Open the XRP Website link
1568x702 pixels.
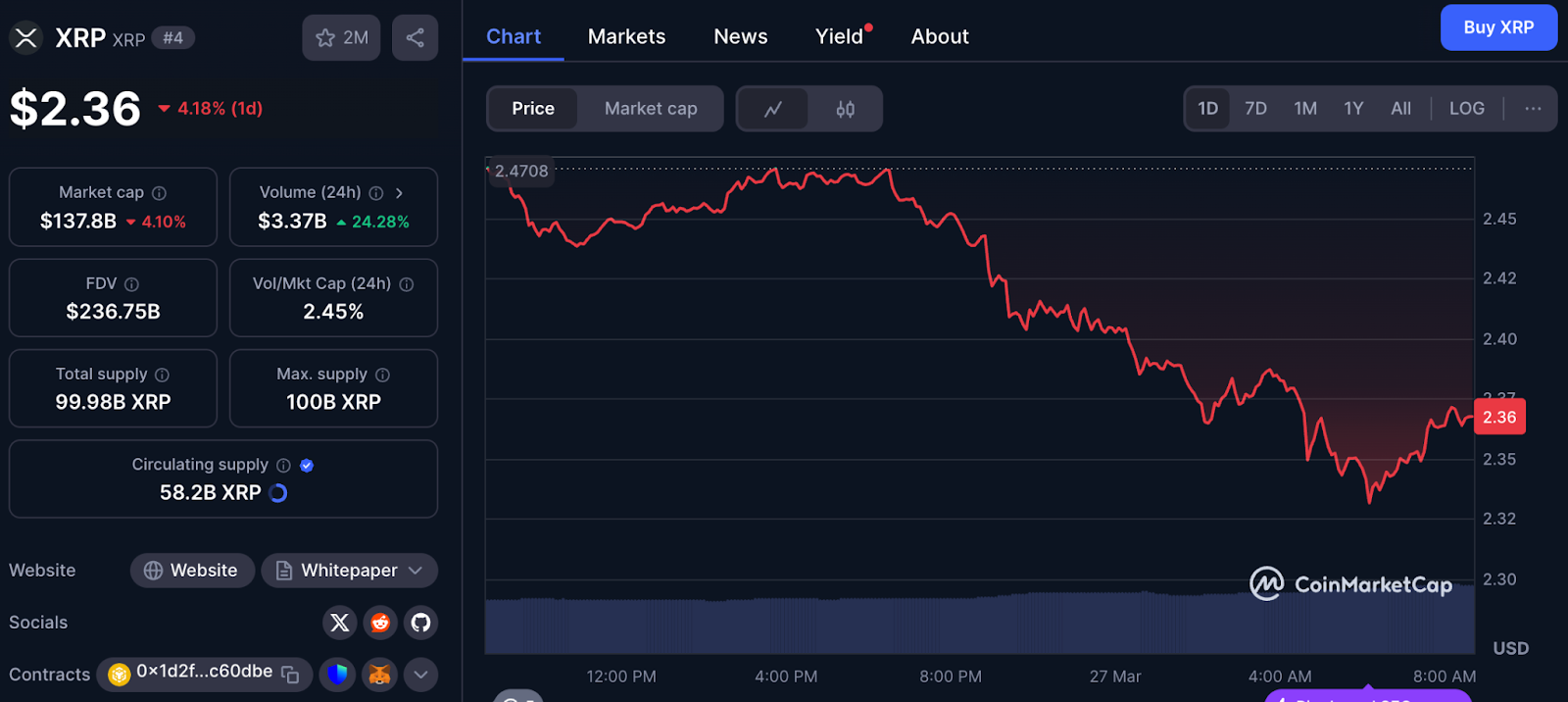(x=192, y=571)
